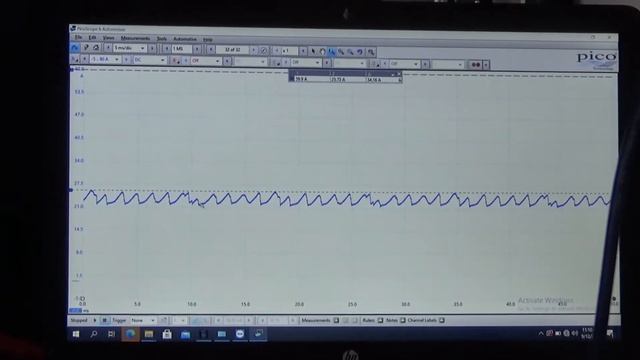This screenshot has height=360, width=640.
Task: Open the Edit menu
Action: pyautogui.click(x=93, y=38)
